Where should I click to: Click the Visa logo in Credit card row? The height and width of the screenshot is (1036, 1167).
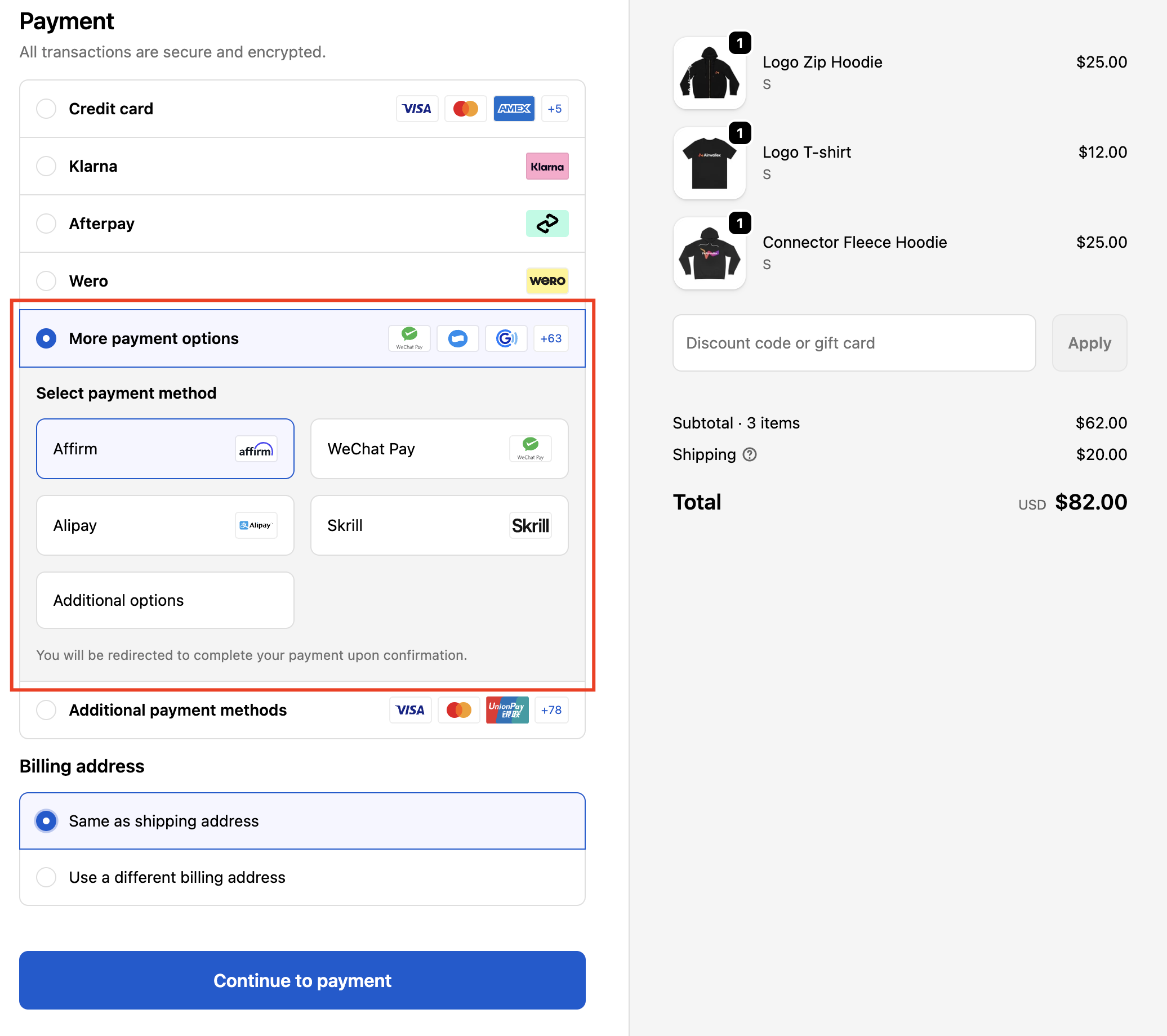417,109
